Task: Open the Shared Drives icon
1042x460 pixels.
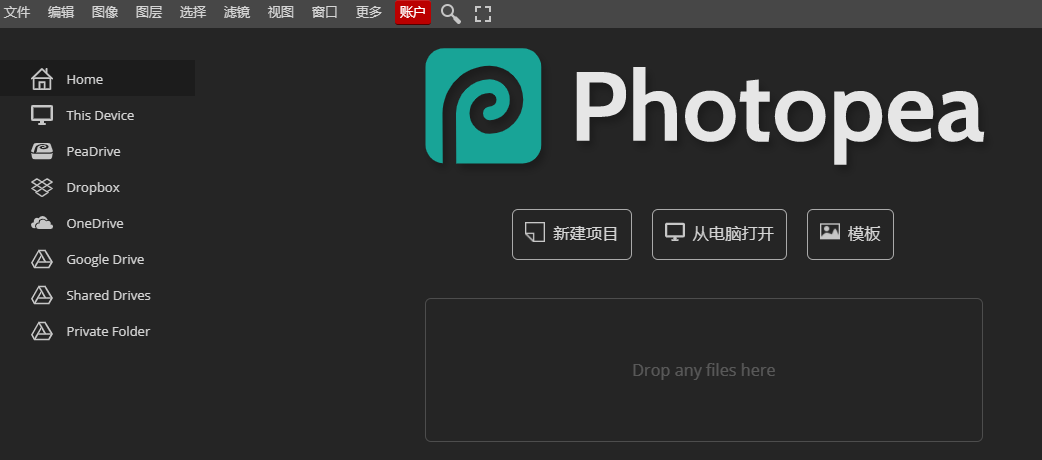Action: [42, 295]
